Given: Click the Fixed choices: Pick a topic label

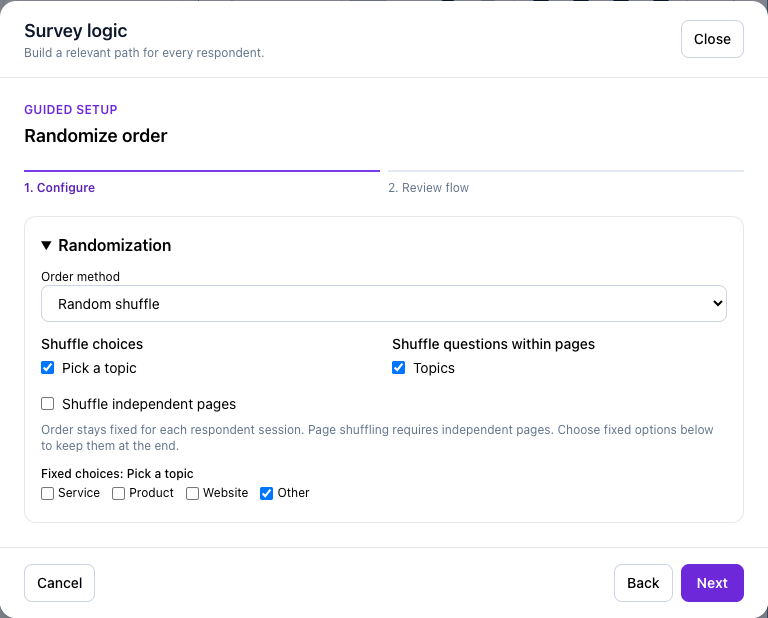Looking at the screenshot, I should point(117,474).
